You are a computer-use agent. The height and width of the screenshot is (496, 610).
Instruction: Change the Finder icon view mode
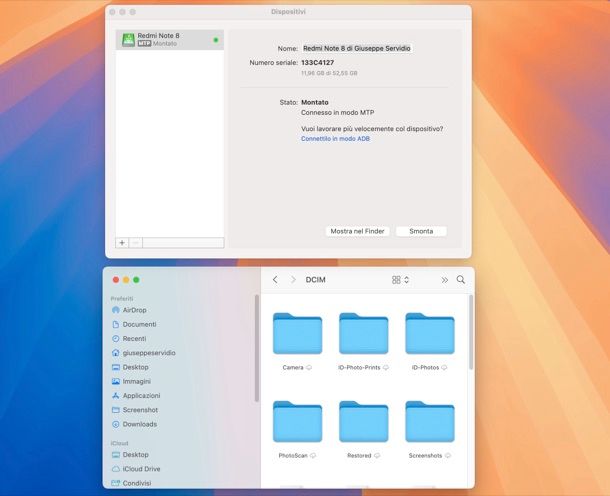point(396,280)
